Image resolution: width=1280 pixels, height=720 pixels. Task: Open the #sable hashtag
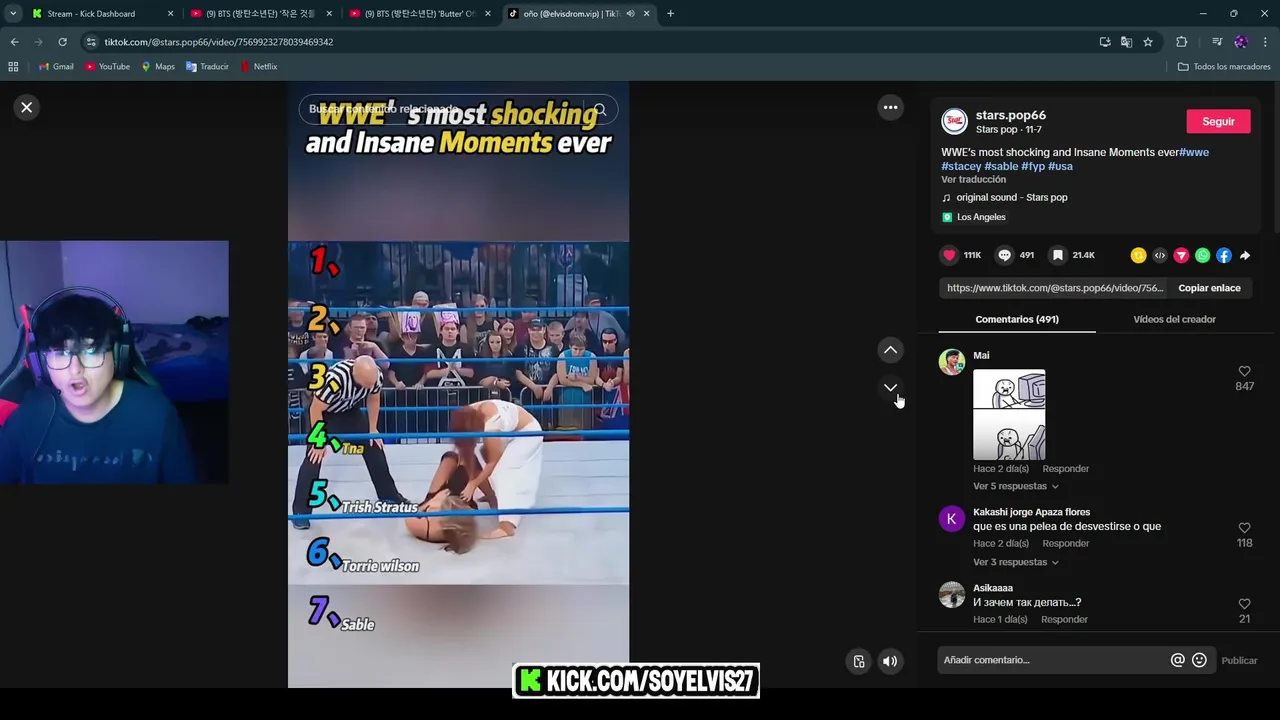[x=1001, y=166]
